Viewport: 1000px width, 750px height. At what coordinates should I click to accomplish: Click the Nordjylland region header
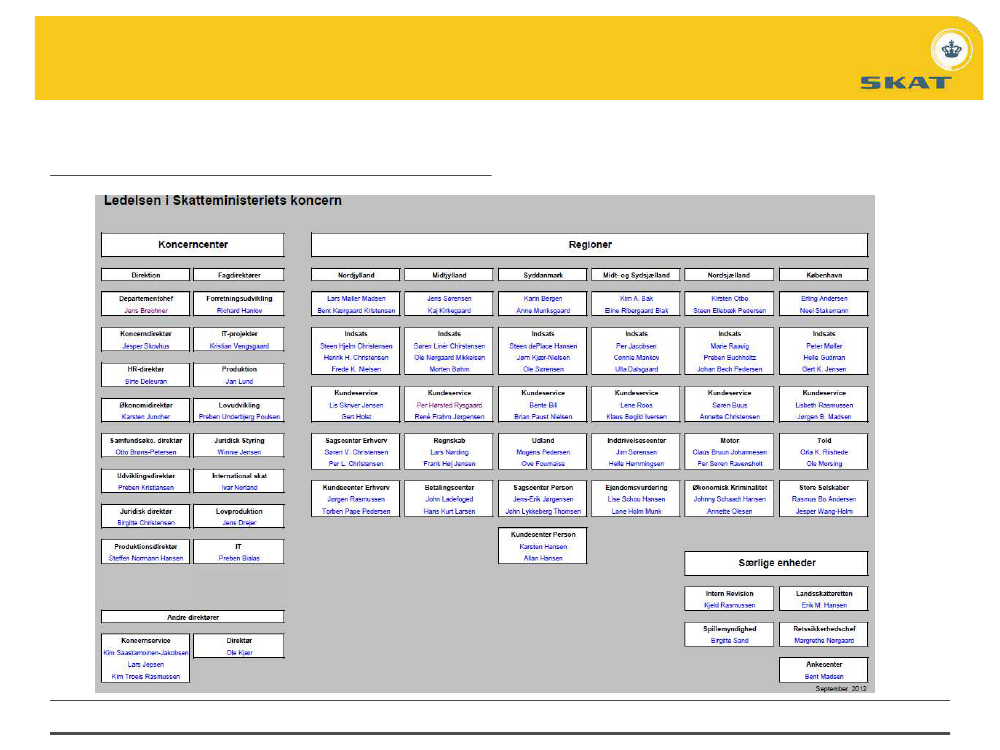356,275
